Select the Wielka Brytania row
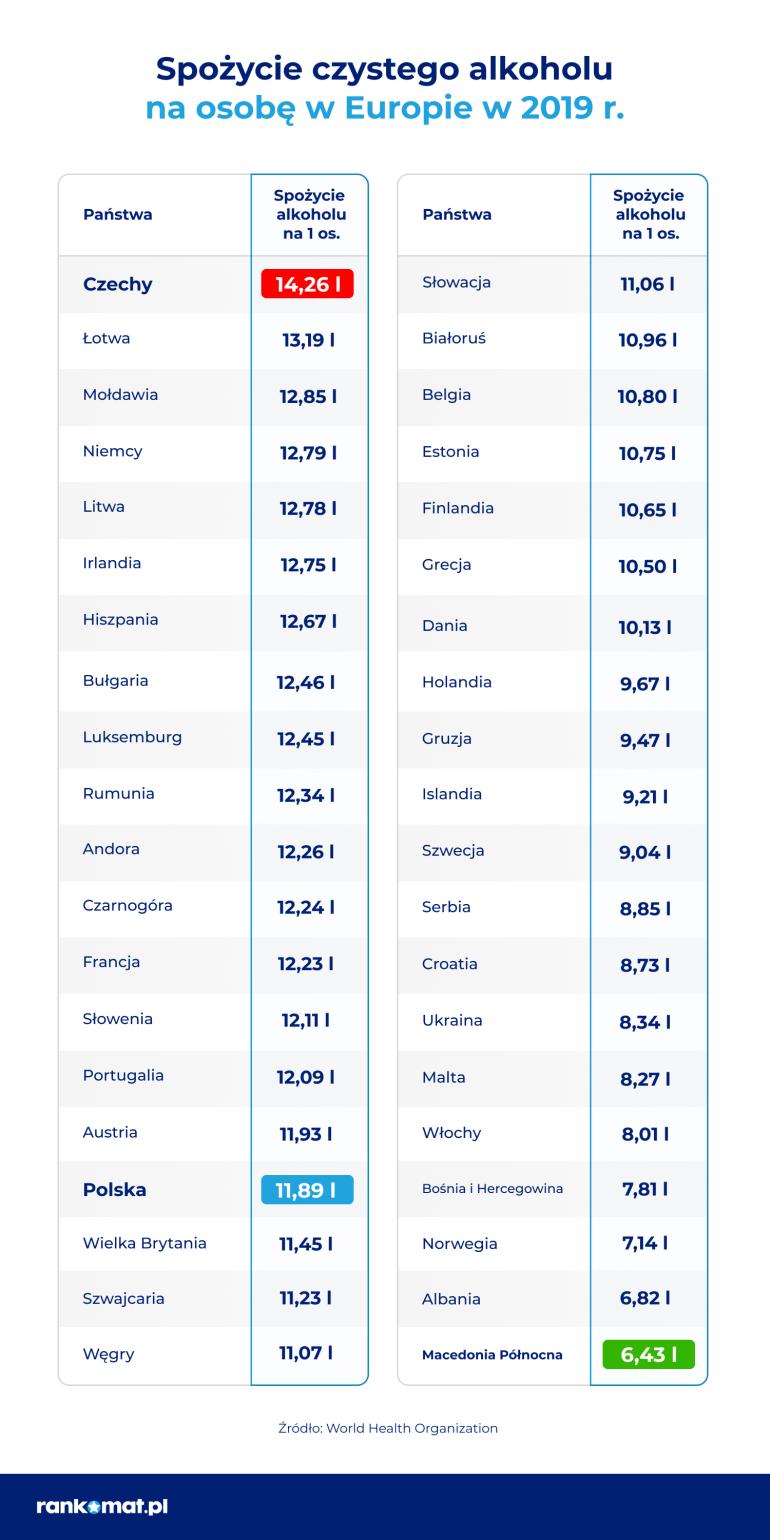770x1540 pixels. 213,1244
